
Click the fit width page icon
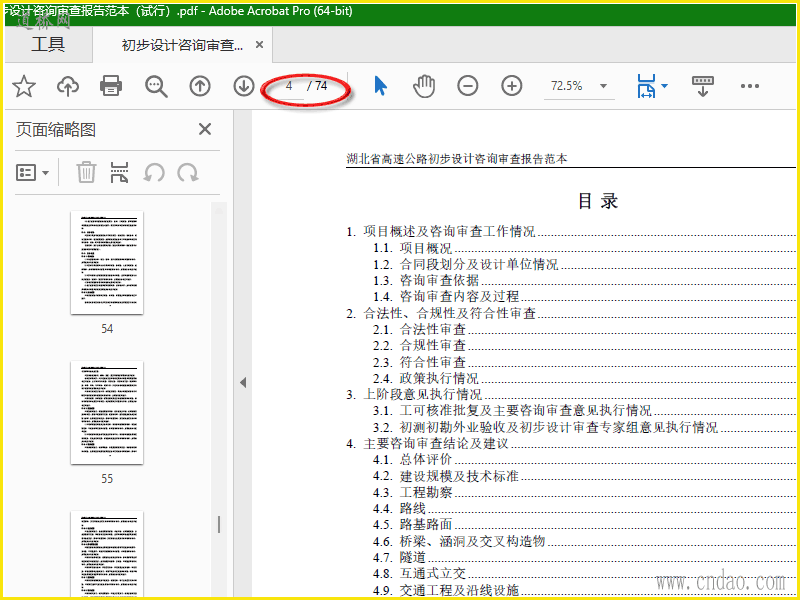(x=646, y=86)
